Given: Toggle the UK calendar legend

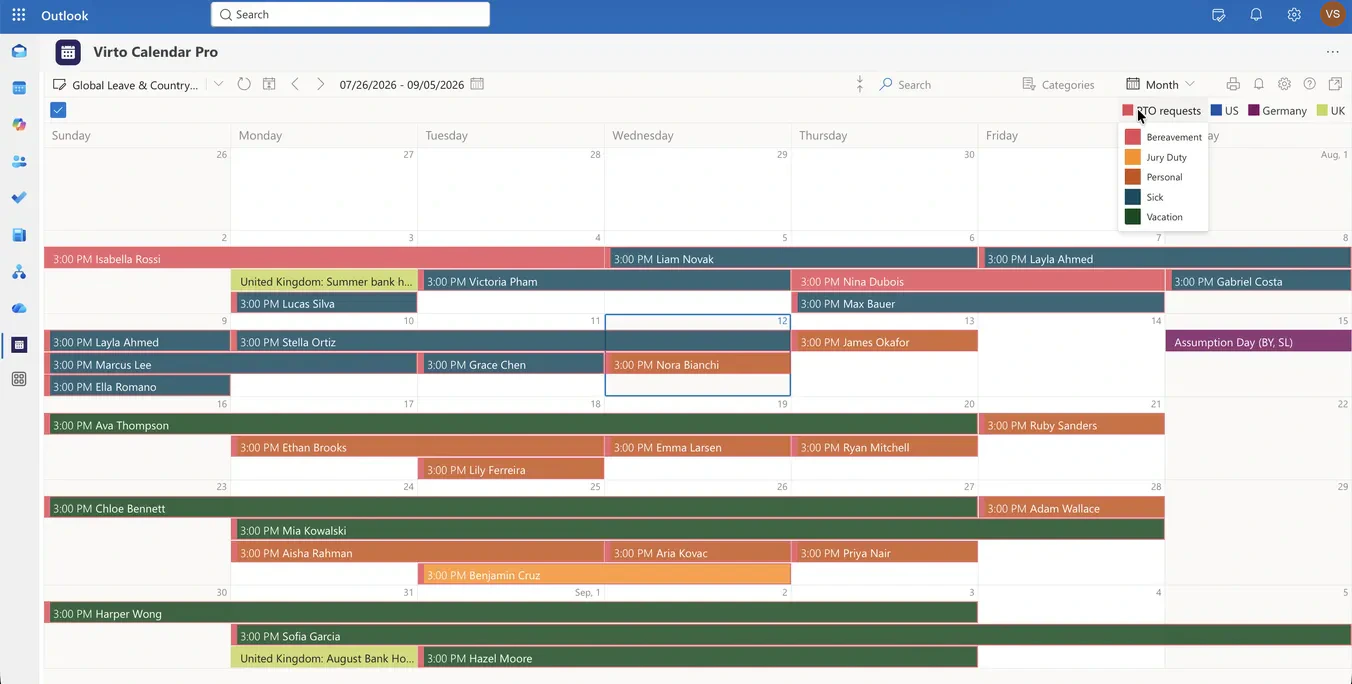Looking at the screenshot, I should coord(1330,111).
